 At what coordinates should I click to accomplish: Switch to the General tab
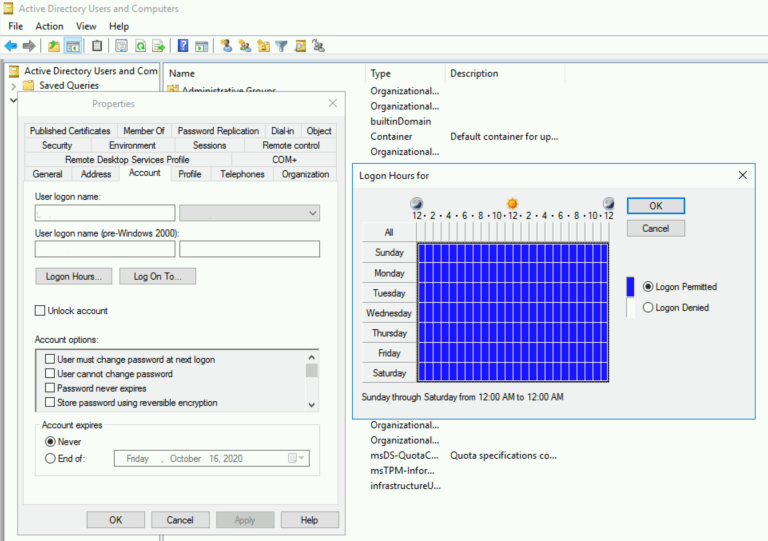tap(48, 174)
